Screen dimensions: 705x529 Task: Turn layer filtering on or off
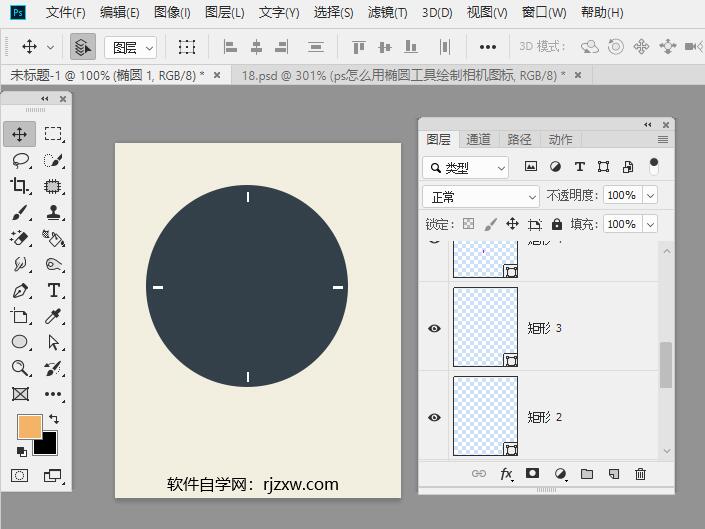tap(654, 166)
